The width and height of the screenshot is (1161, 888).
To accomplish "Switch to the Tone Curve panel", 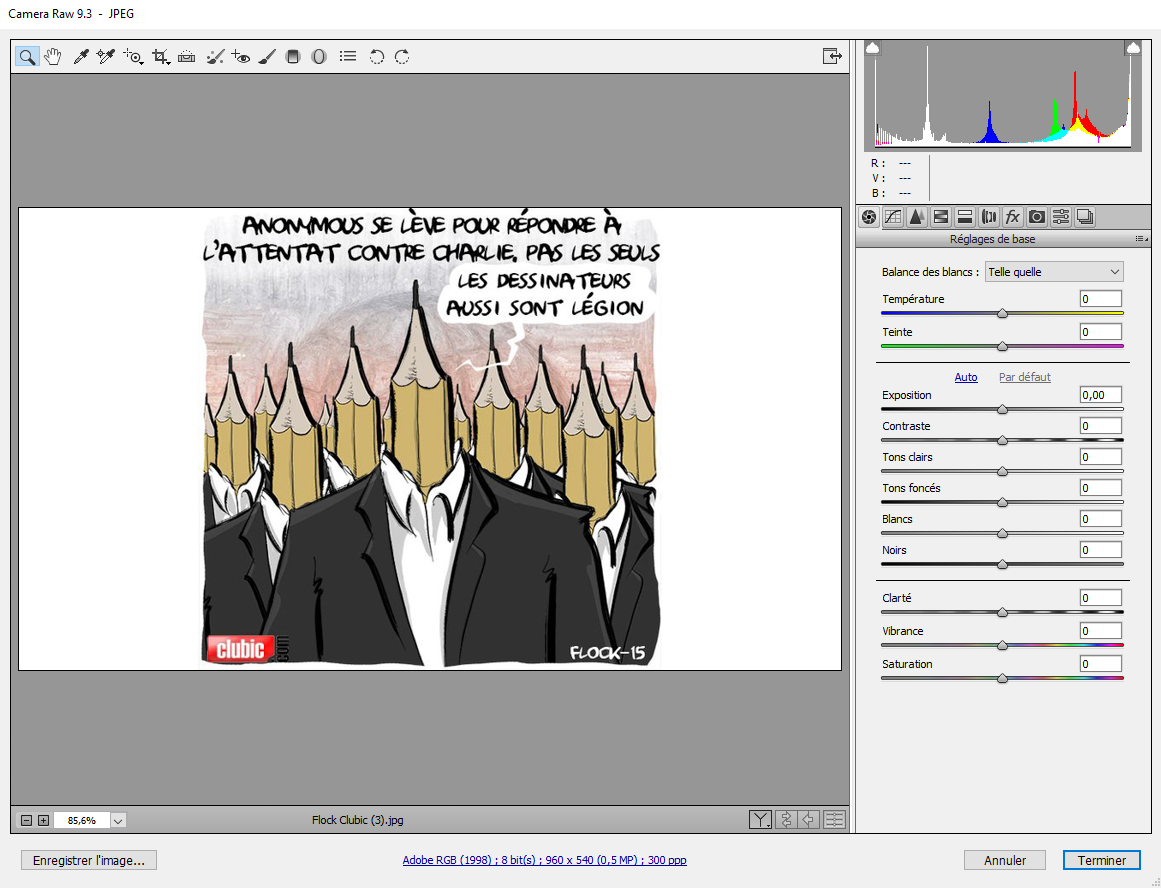I will [892, 216].
